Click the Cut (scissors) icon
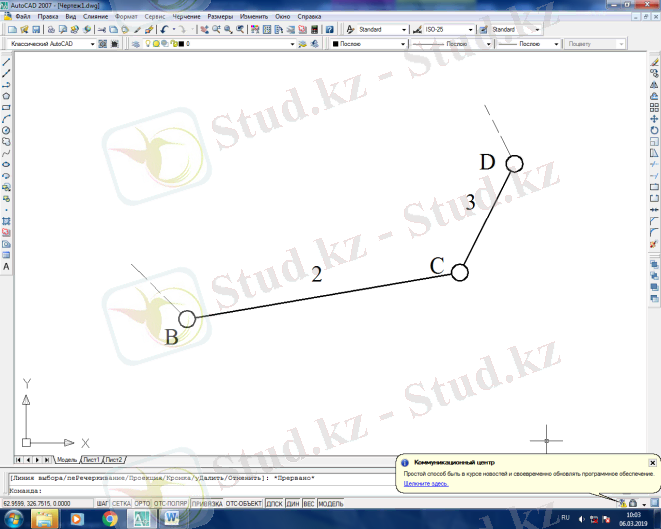The height and width of the screenshot is (529, 661). coord(102,30)
